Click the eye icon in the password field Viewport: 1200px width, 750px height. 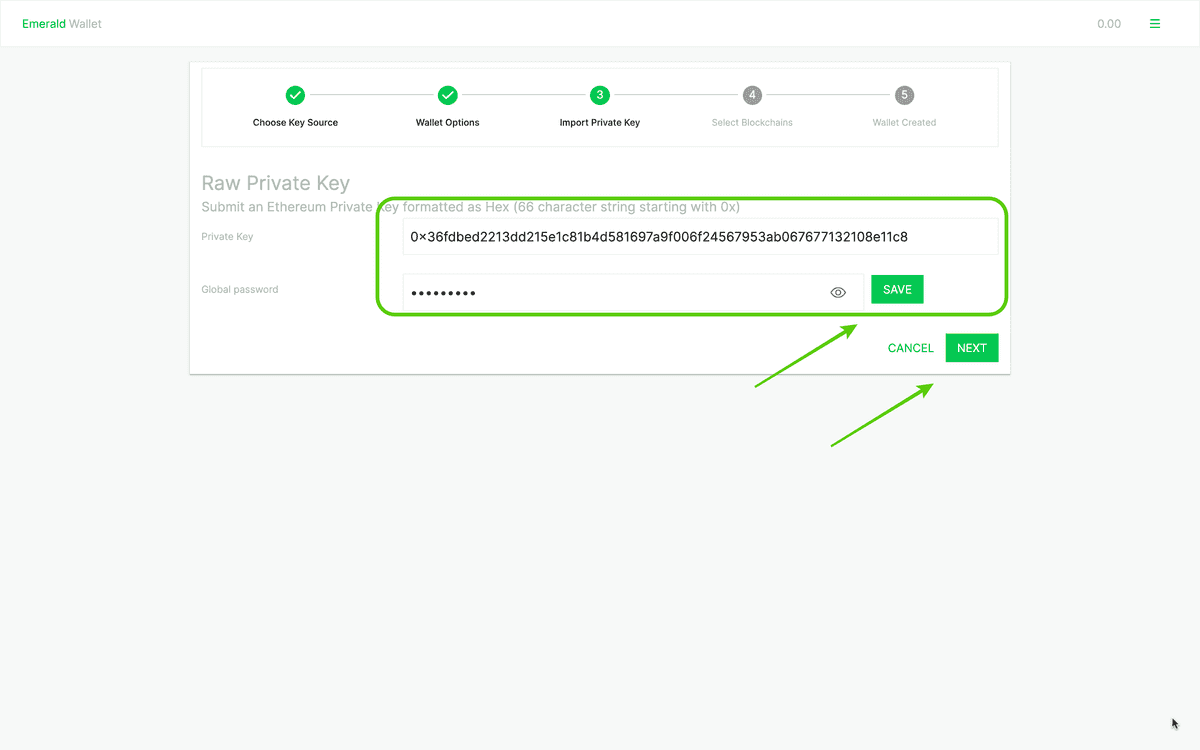(838, 291)
